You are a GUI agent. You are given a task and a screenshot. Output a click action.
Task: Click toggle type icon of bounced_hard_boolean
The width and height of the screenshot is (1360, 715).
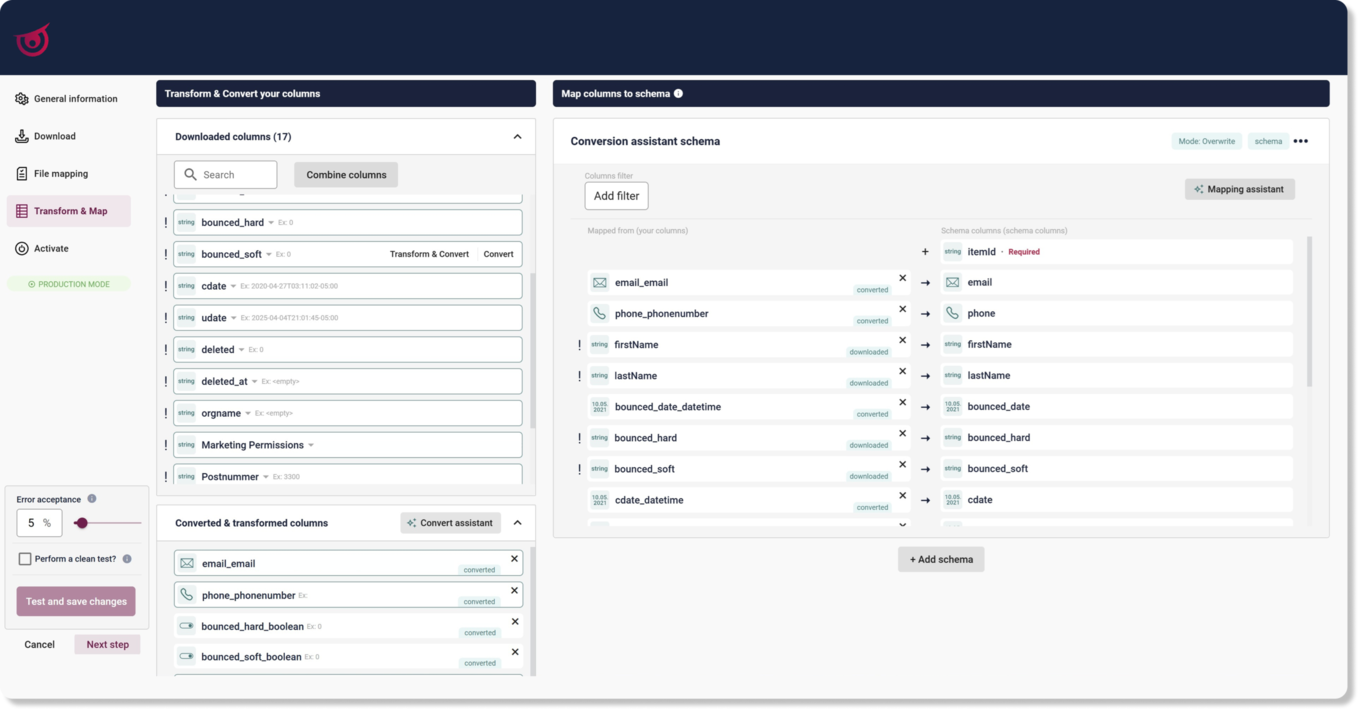click(187, 626)
